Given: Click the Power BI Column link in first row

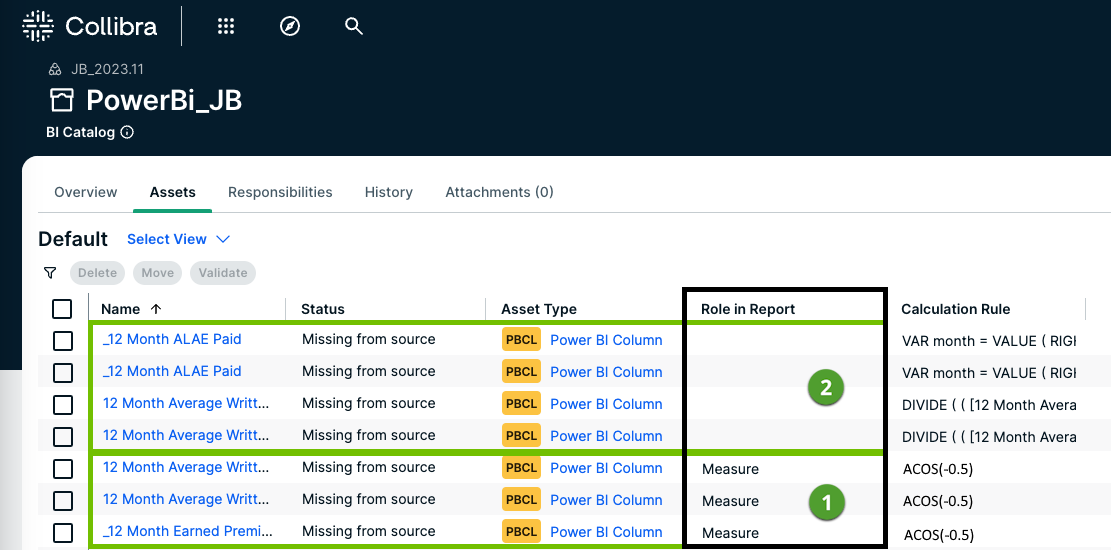Looking at the screenshot, I should 606,340.
